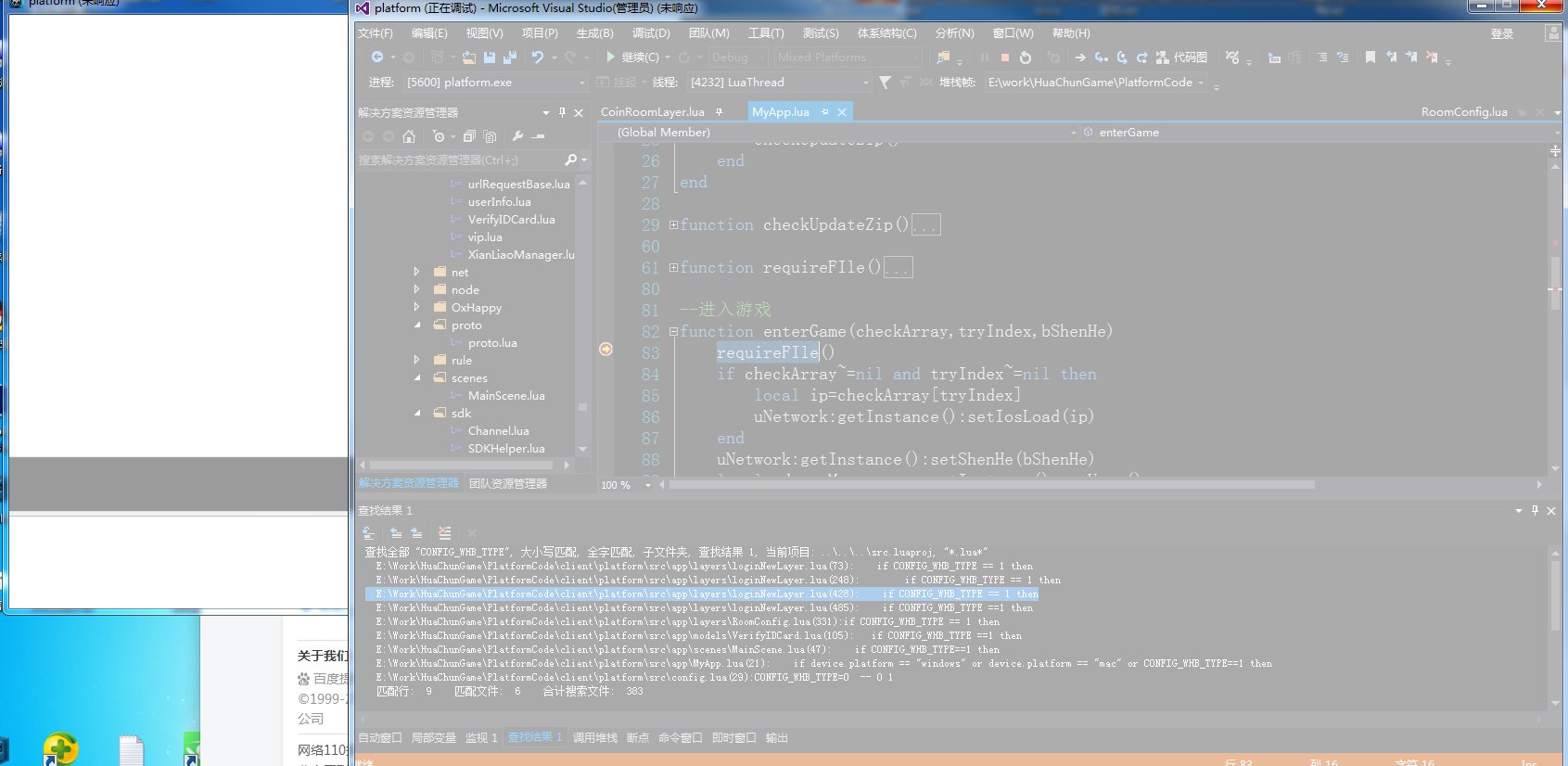Click the Solution Explorer search input field
The height and width of the screenshot is (766, 1568).
[460, 160]
